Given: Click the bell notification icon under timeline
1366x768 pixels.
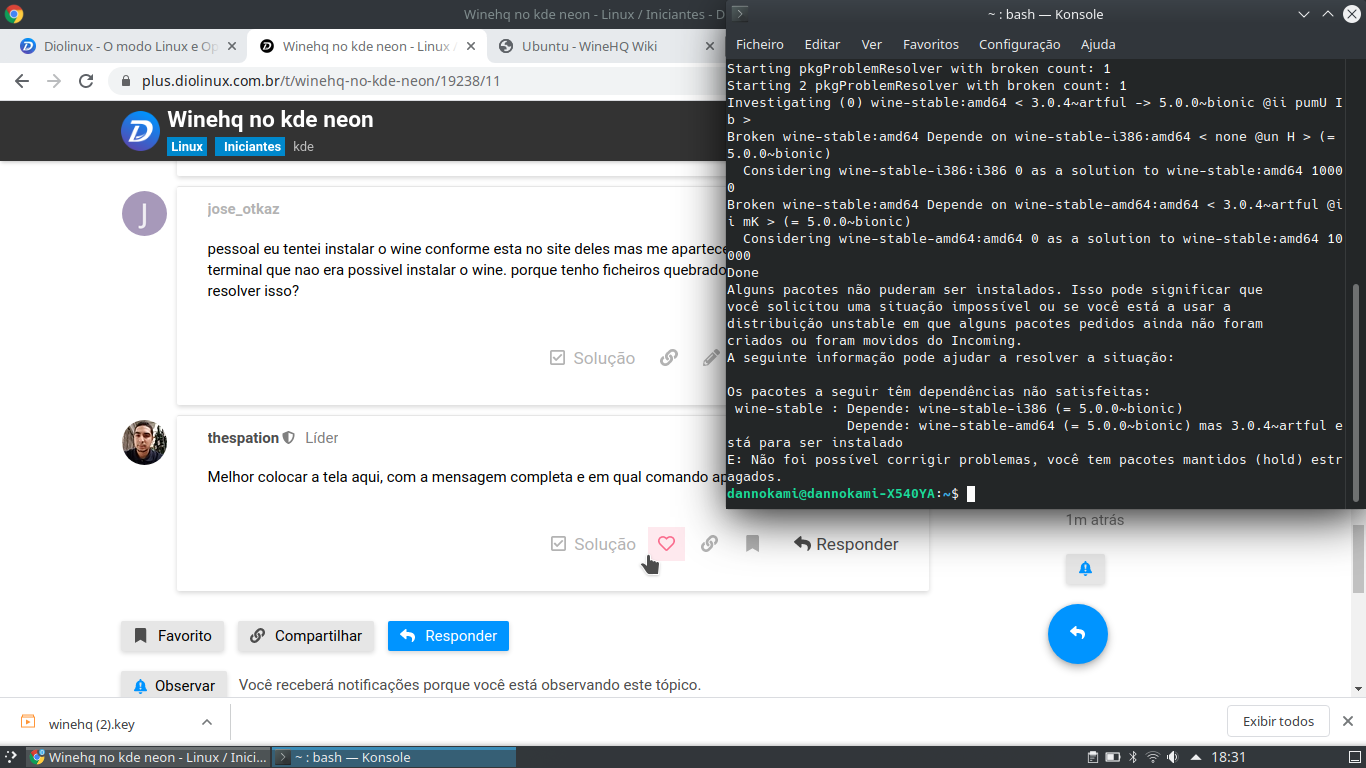Looking at the screenshot, I should click(x=1085, y=569).
